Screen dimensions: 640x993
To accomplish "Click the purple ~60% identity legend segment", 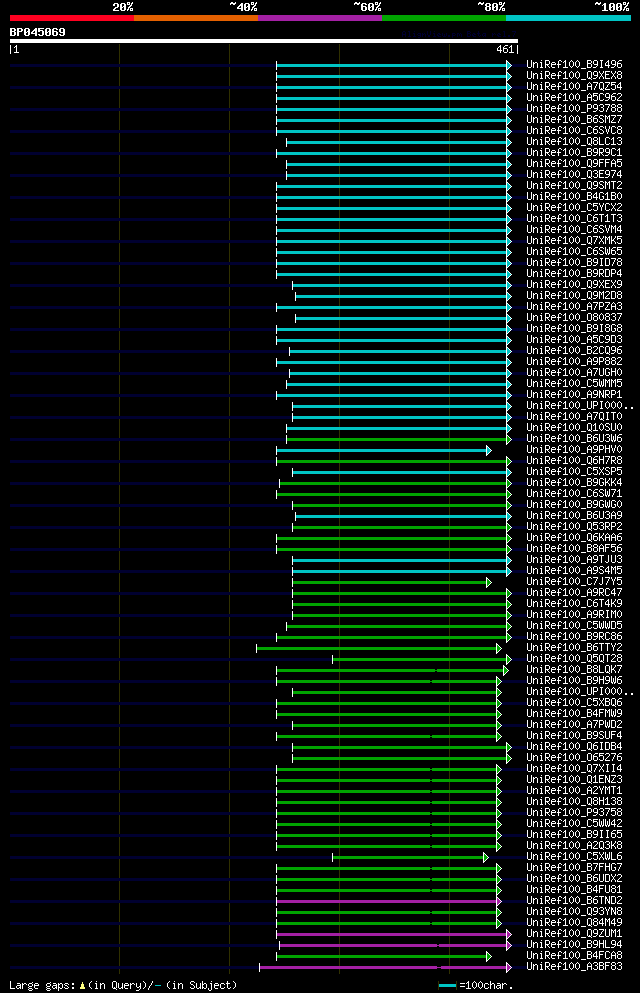I will [x=320, y=18].
